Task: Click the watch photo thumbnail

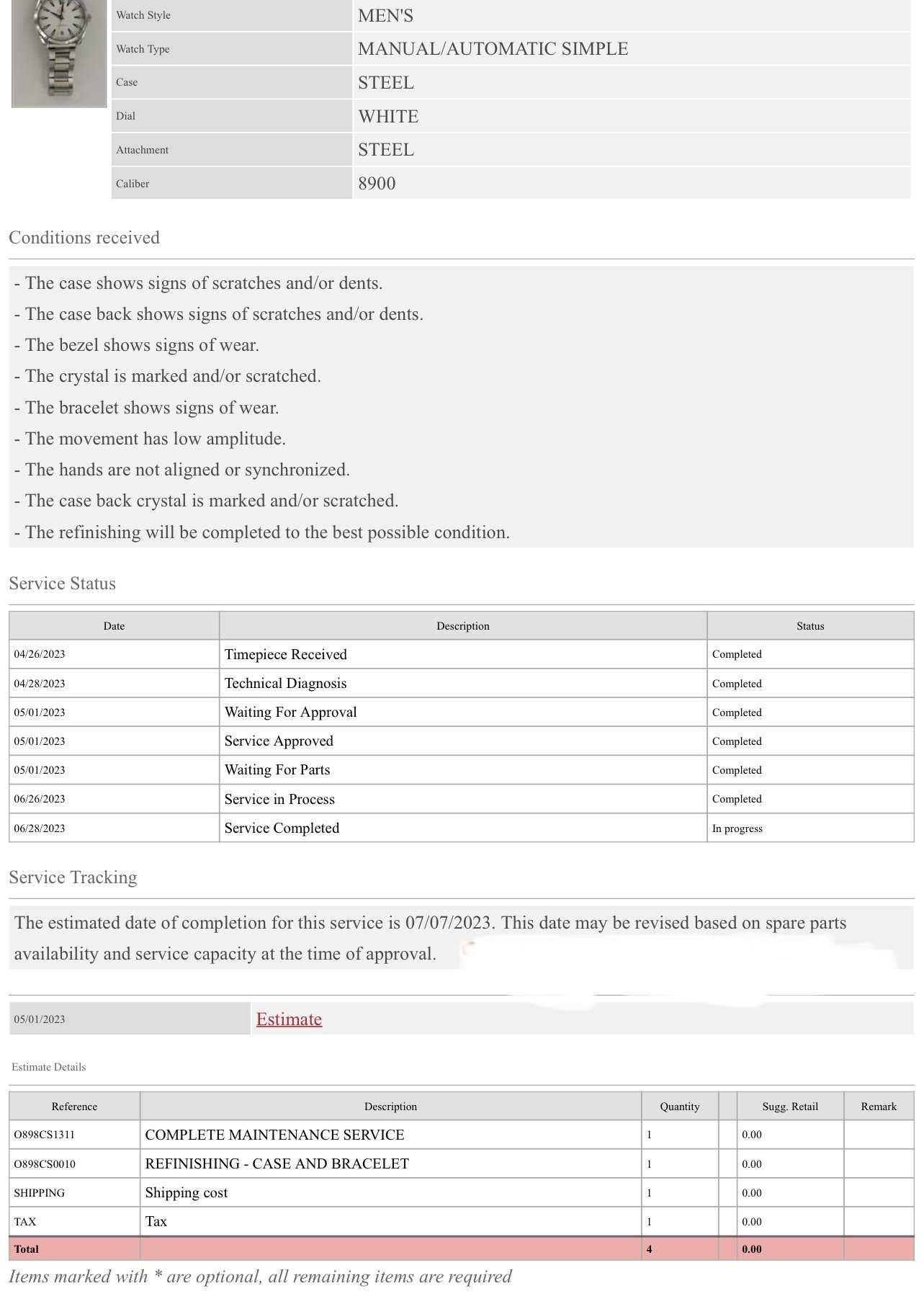Action: coord(59,53)
